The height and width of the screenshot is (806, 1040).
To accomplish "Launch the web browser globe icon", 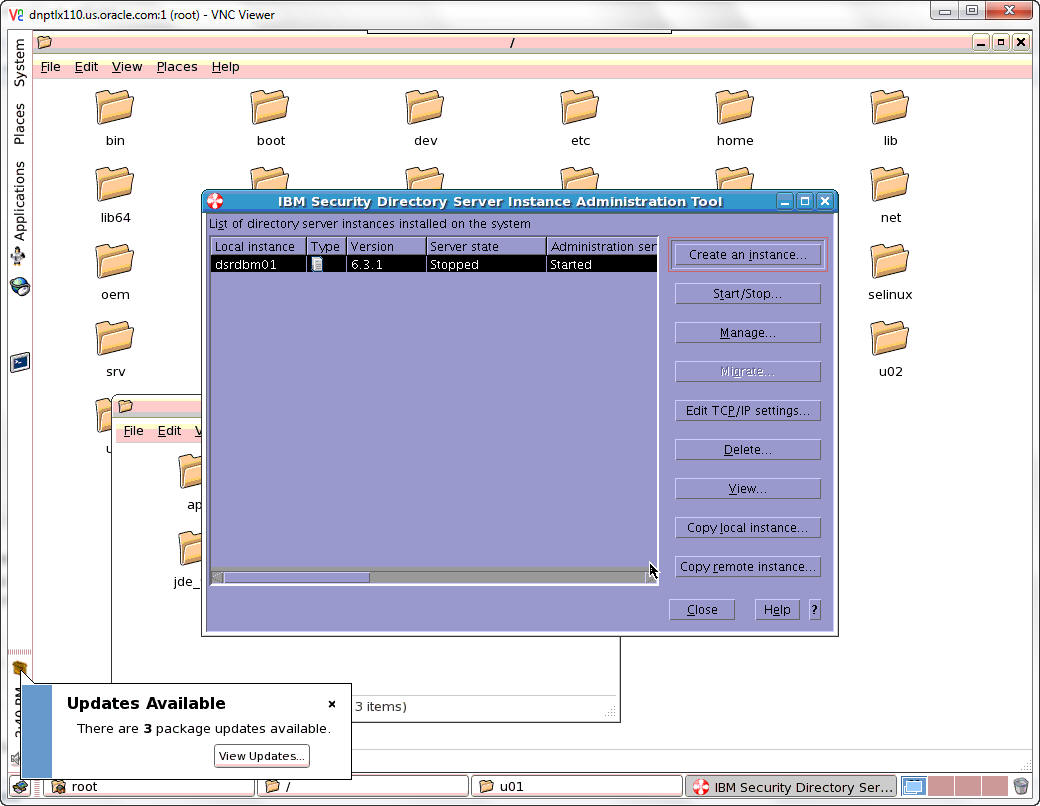I will (x=20, y=287).
